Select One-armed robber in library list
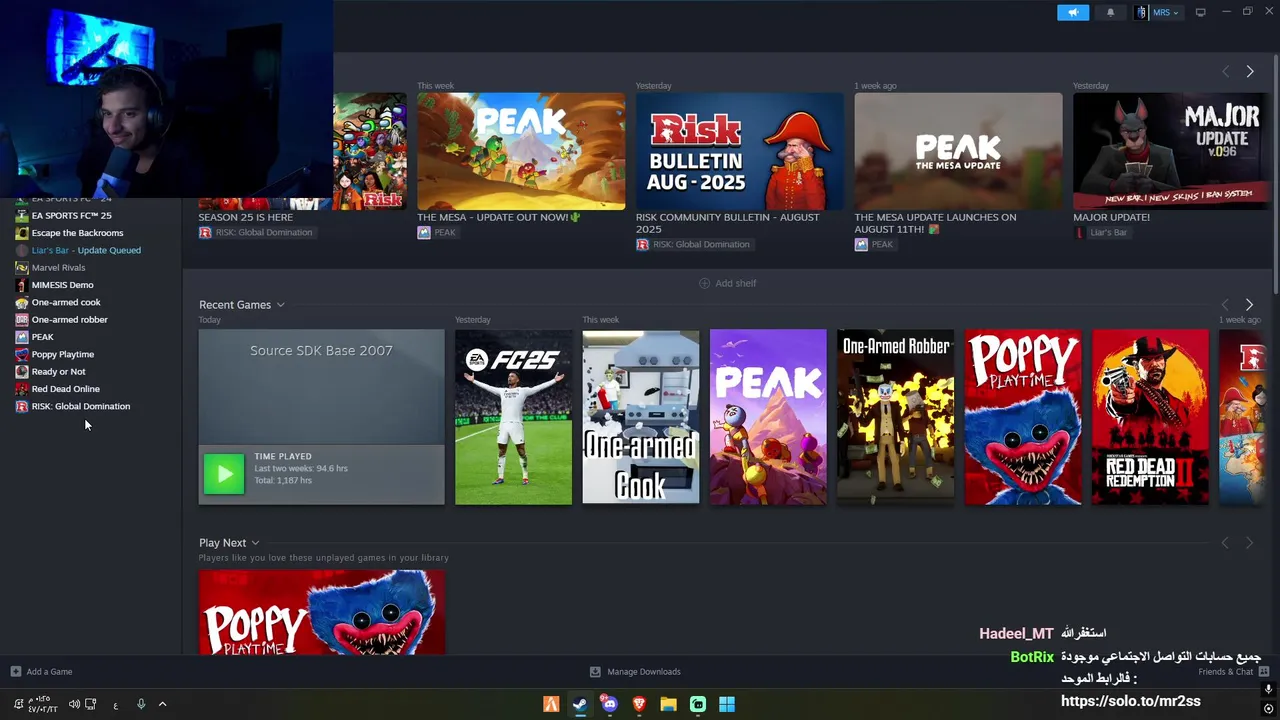1280x720 pixels. (x=69, y=320)
